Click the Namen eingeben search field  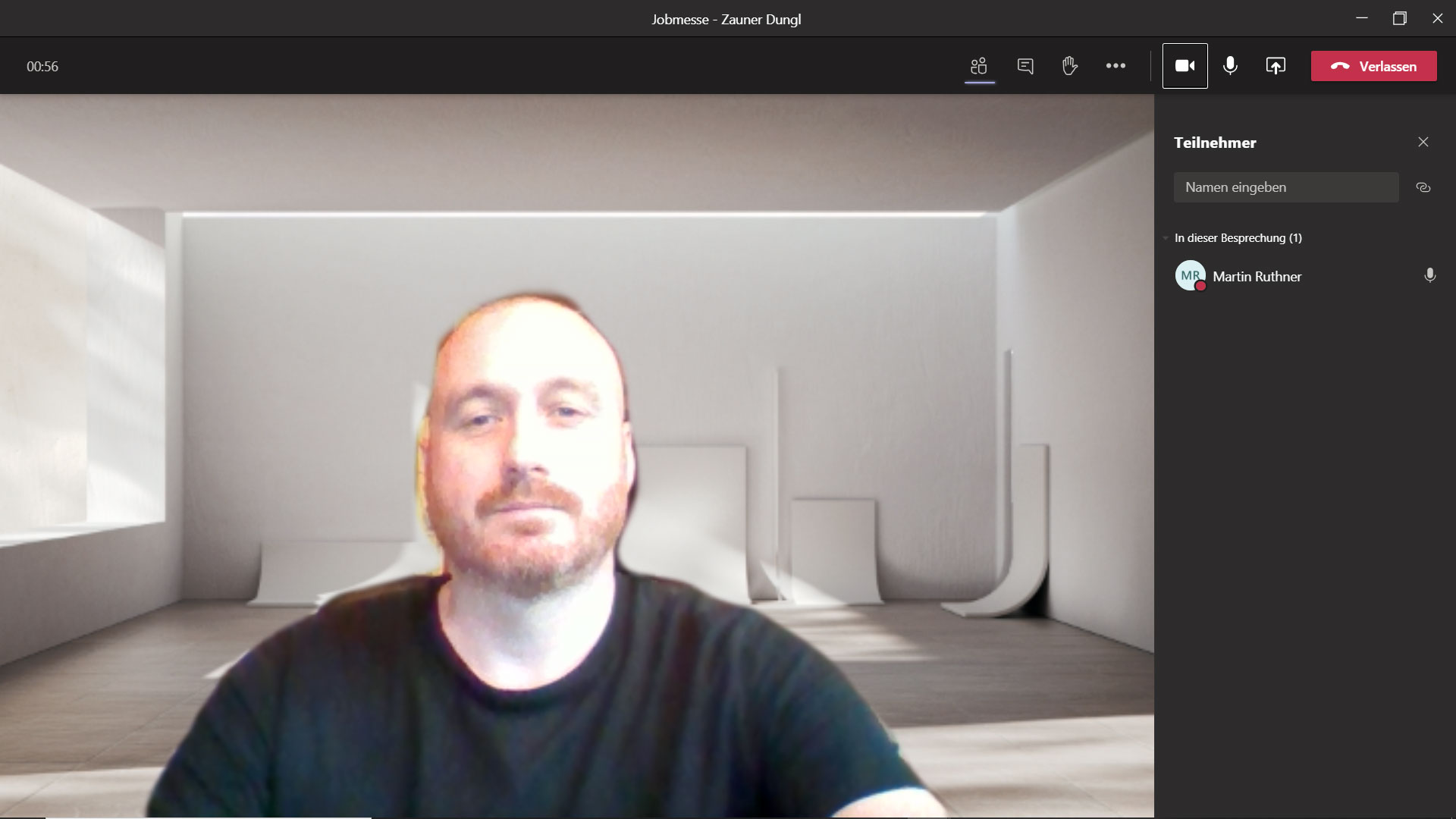tap(1286, 187)
